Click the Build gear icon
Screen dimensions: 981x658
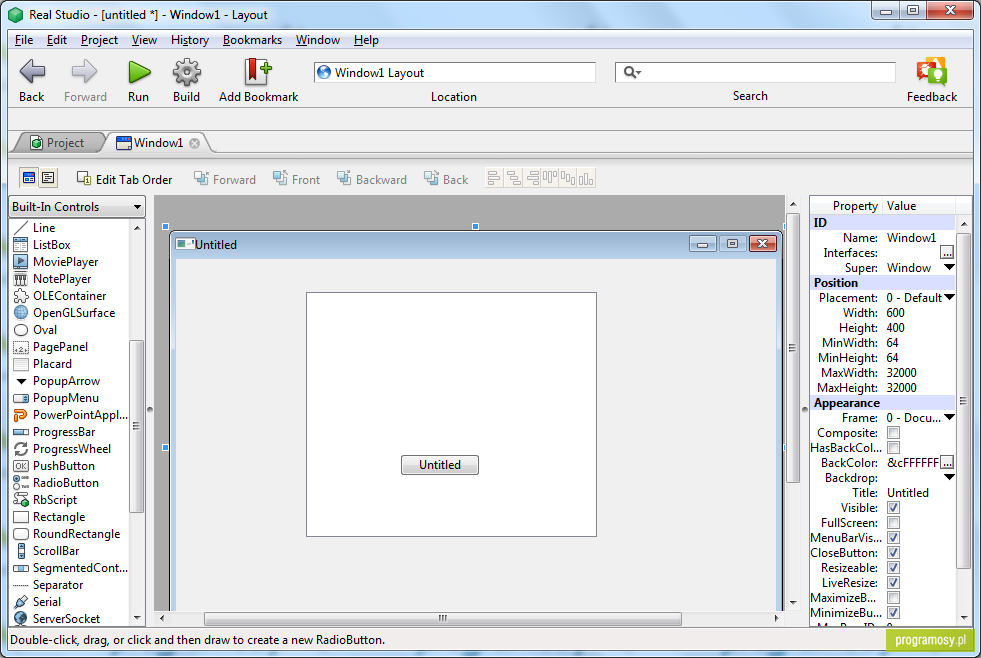(x=186, y=73)
